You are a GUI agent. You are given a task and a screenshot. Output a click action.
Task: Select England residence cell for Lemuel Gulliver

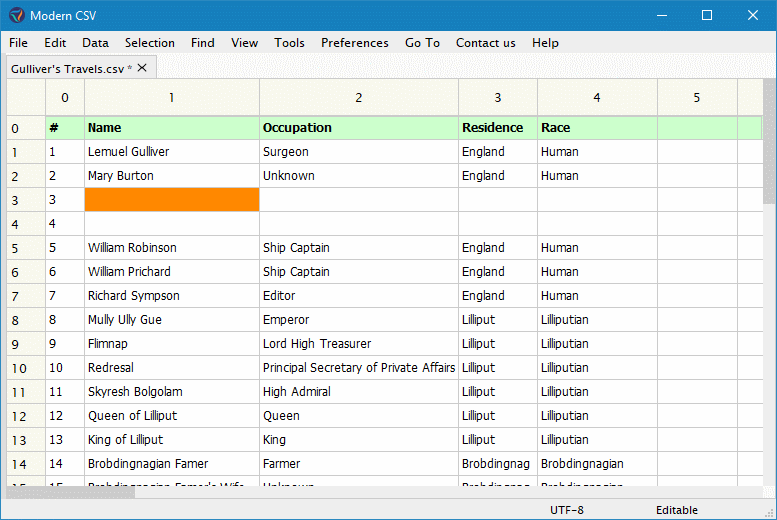point(498,152)
